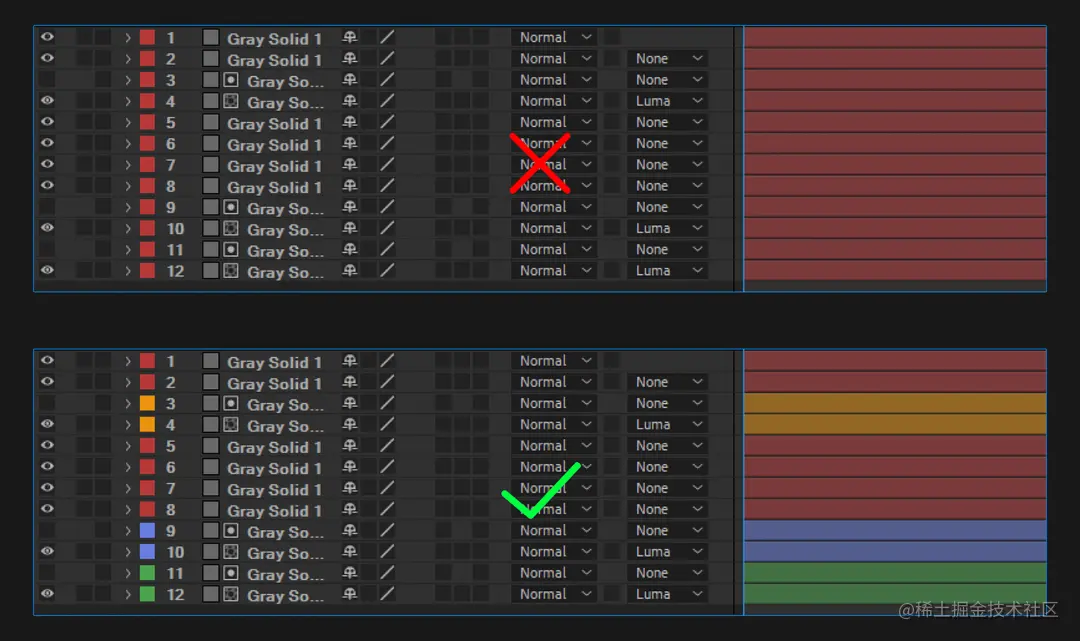Hide layer 10 via eye in all-red timeline

point(47,228)
